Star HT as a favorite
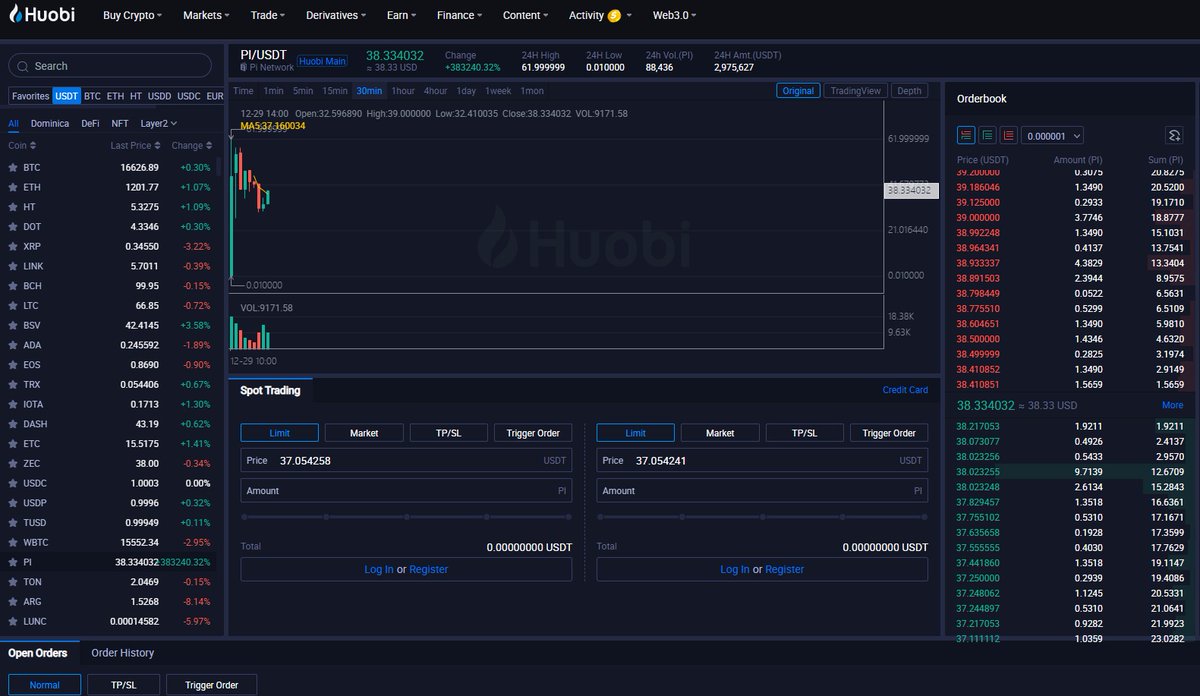The width and height of the screenshot is (1200, 696). (x=13, y=207)
